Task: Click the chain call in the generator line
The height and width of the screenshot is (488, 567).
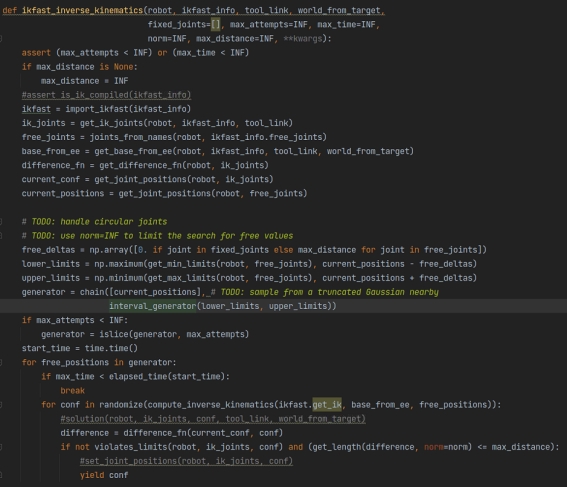Action: 92,292
